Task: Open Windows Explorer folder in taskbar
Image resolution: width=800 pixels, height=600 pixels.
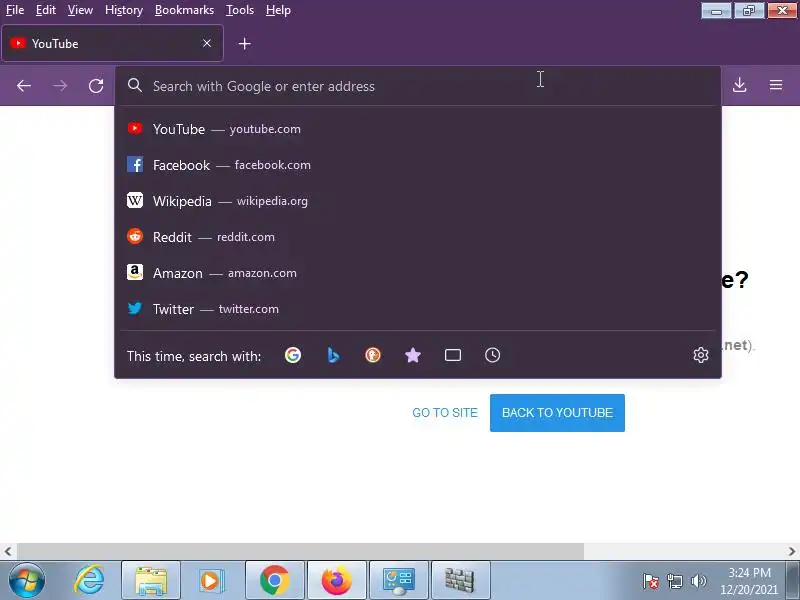Action: tap(151, 581)
